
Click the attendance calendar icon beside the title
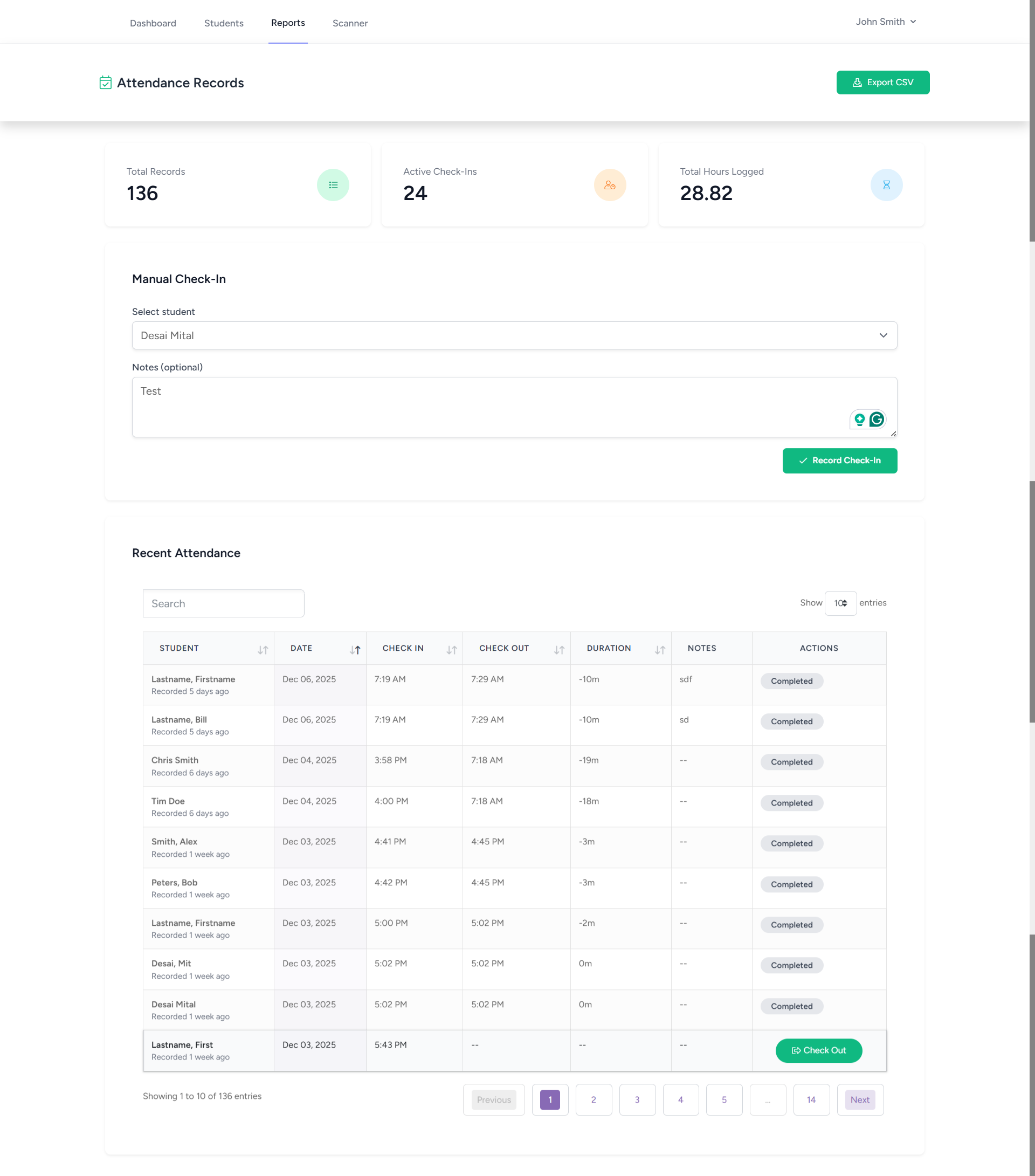[105, 83]
